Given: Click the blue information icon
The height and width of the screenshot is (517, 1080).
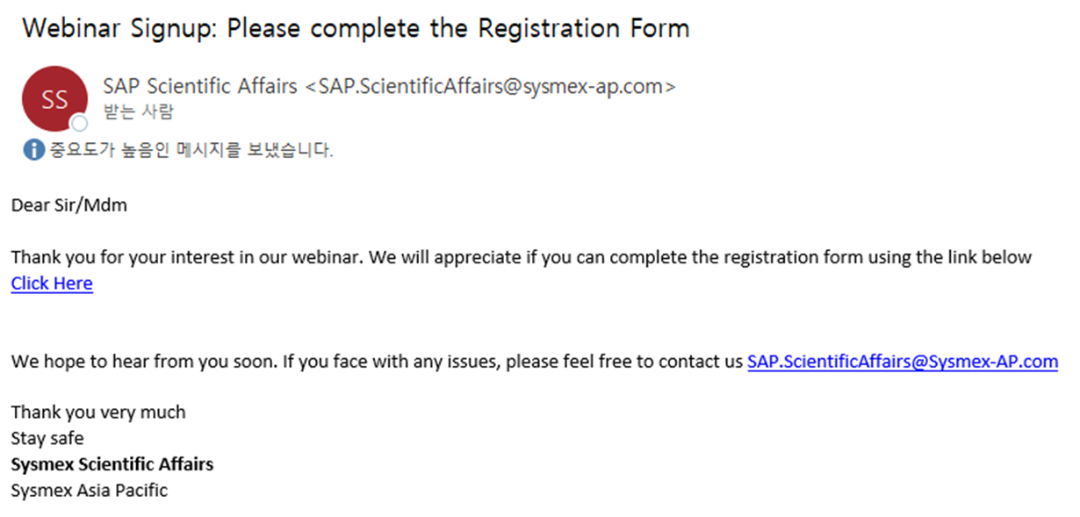Looking at the screenshot, I should tap(34, 149).
